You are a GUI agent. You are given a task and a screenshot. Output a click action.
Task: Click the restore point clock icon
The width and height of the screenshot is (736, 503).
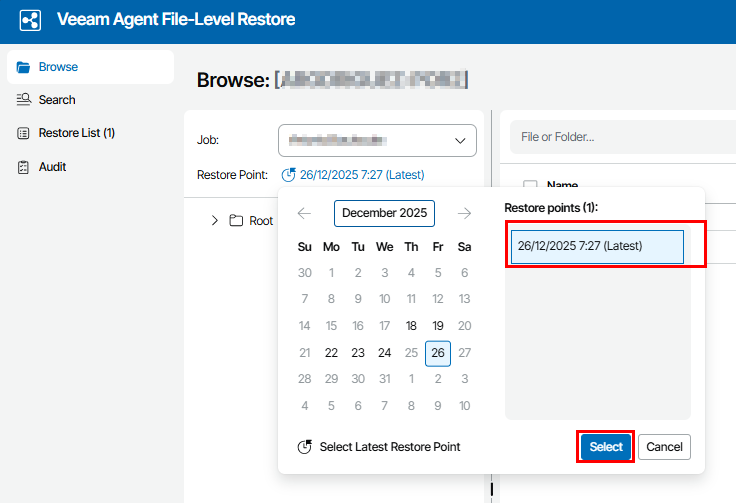(288, 175)
